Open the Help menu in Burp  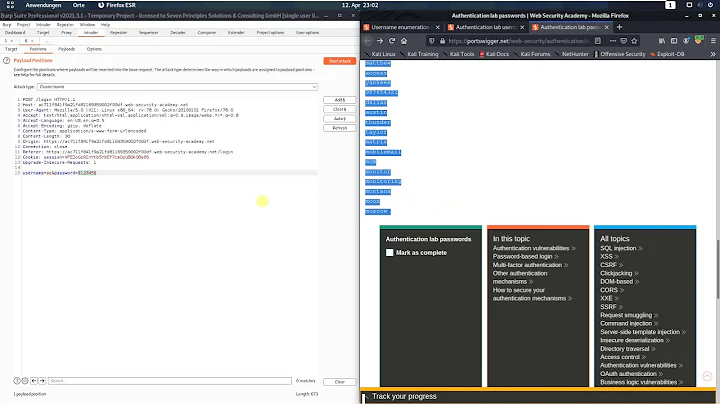[x=105, y=25]
